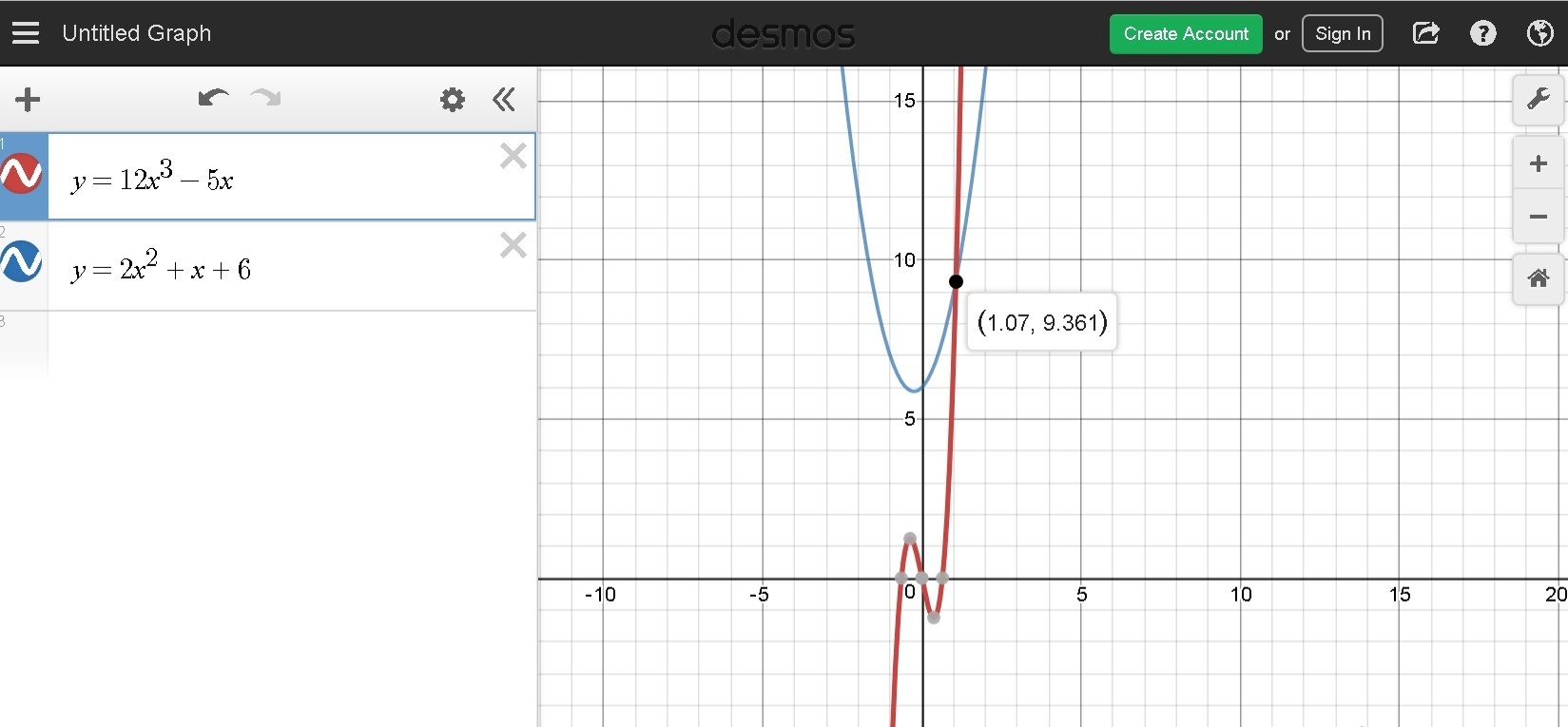Delete the y = 2x² + x + 6 expression
Screen dimensions: 1568x727
(x=513, y=245)
